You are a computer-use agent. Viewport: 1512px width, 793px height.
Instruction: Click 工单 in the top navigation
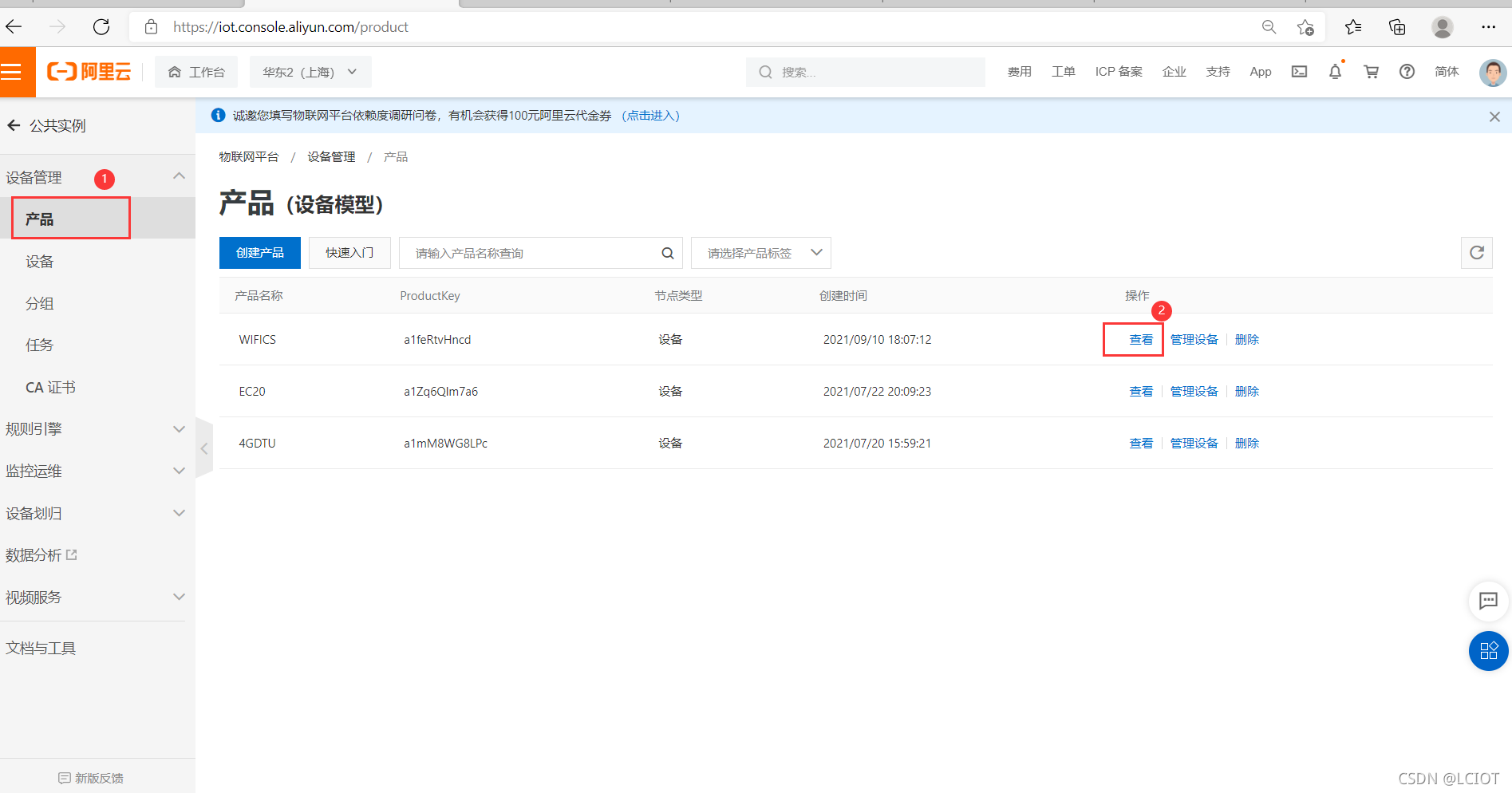pos(1063,72)
